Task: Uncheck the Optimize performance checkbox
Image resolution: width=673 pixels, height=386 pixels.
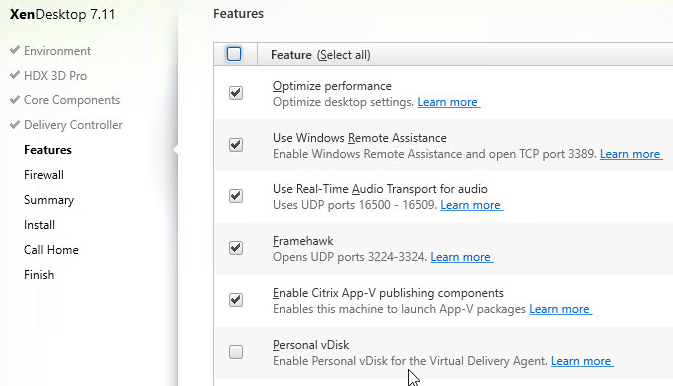Action: click(236, 93)
